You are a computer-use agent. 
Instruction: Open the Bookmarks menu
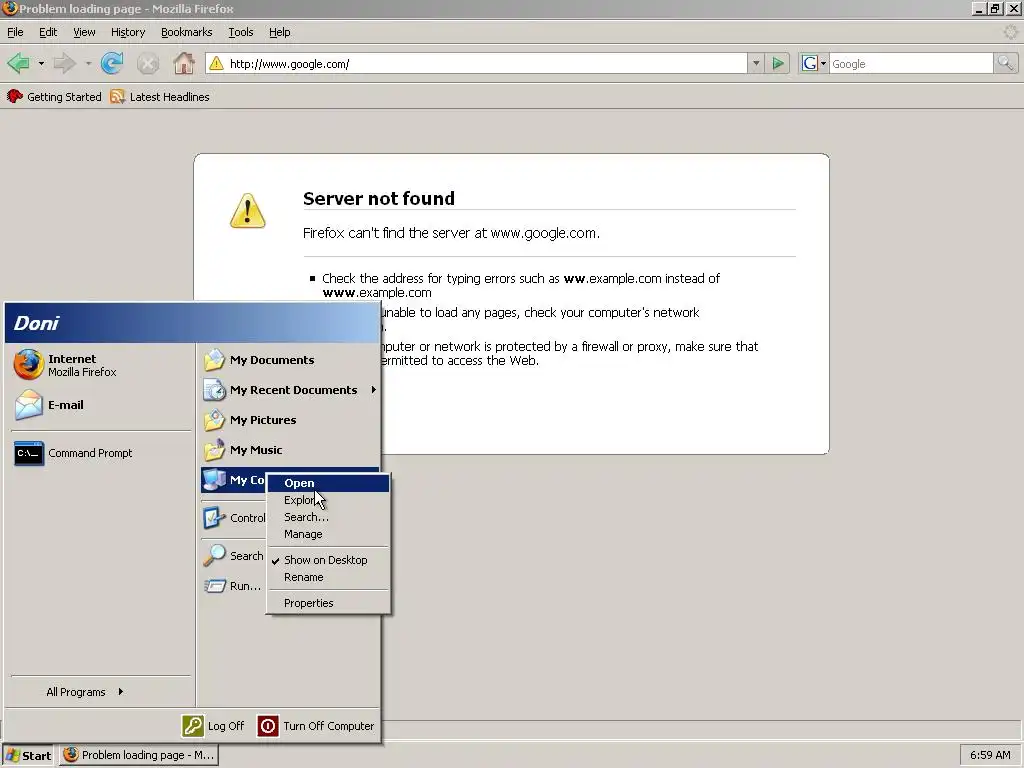point(186,32)
